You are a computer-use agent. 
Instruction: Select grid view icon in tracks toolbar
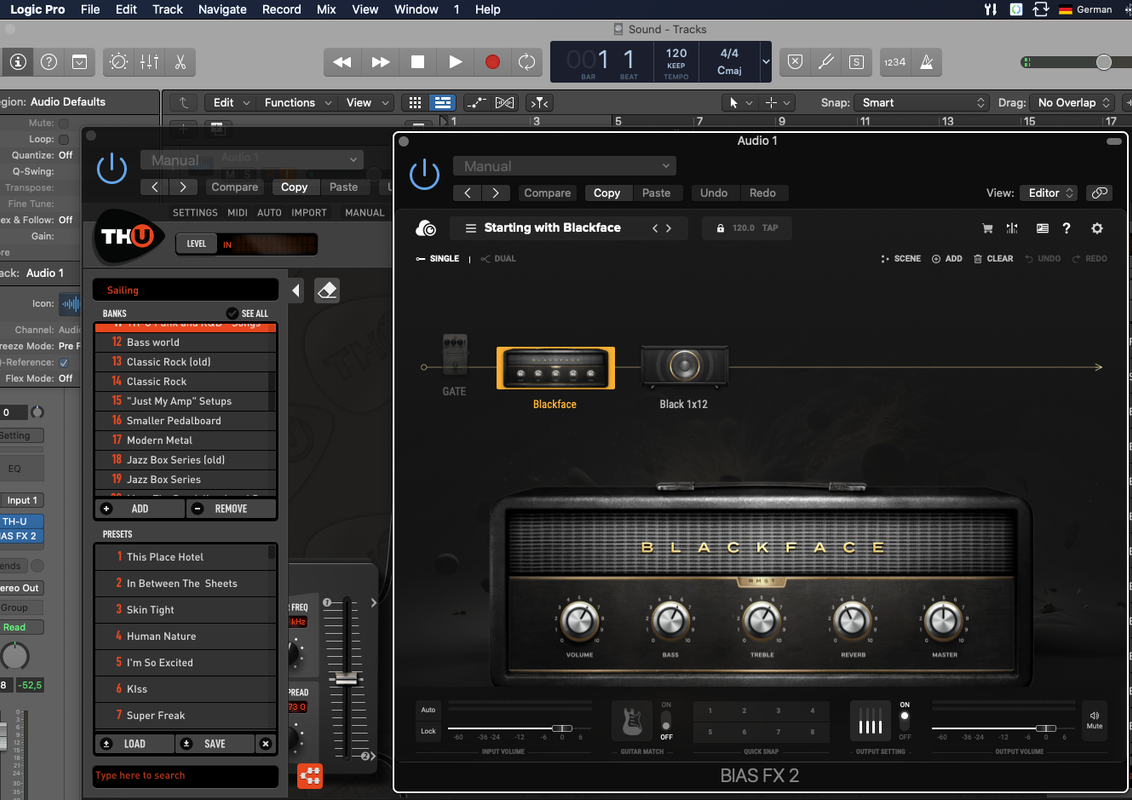coord(415,103)
